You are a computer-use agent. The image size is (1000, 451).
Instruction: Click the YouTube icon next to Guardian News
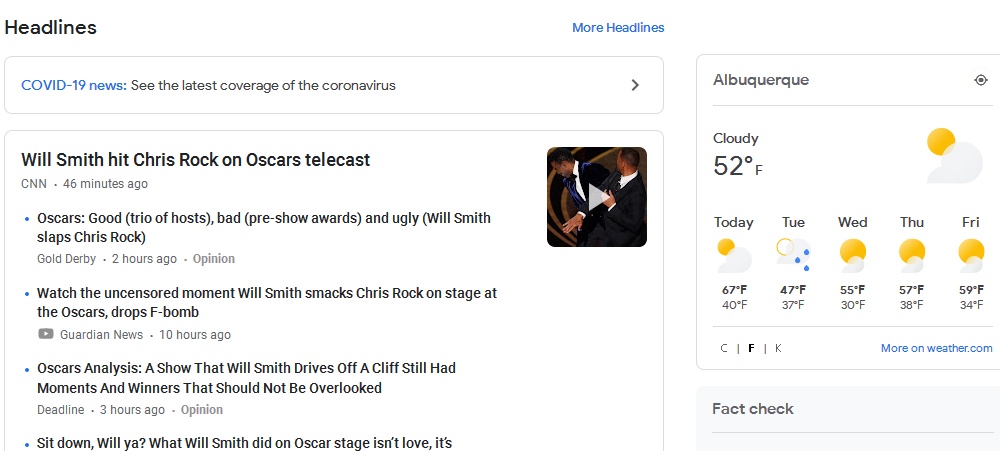tap(46, 334)
